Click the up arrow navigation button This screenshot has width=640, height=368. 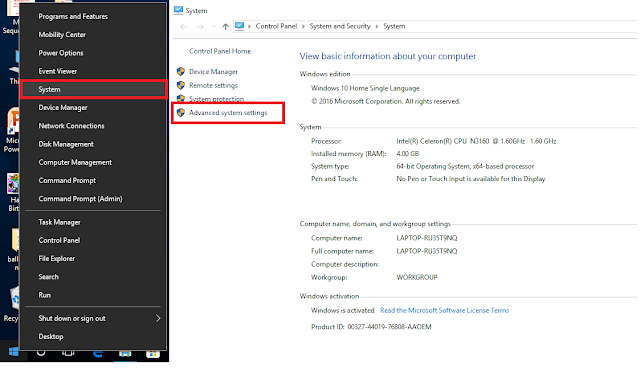225,27
